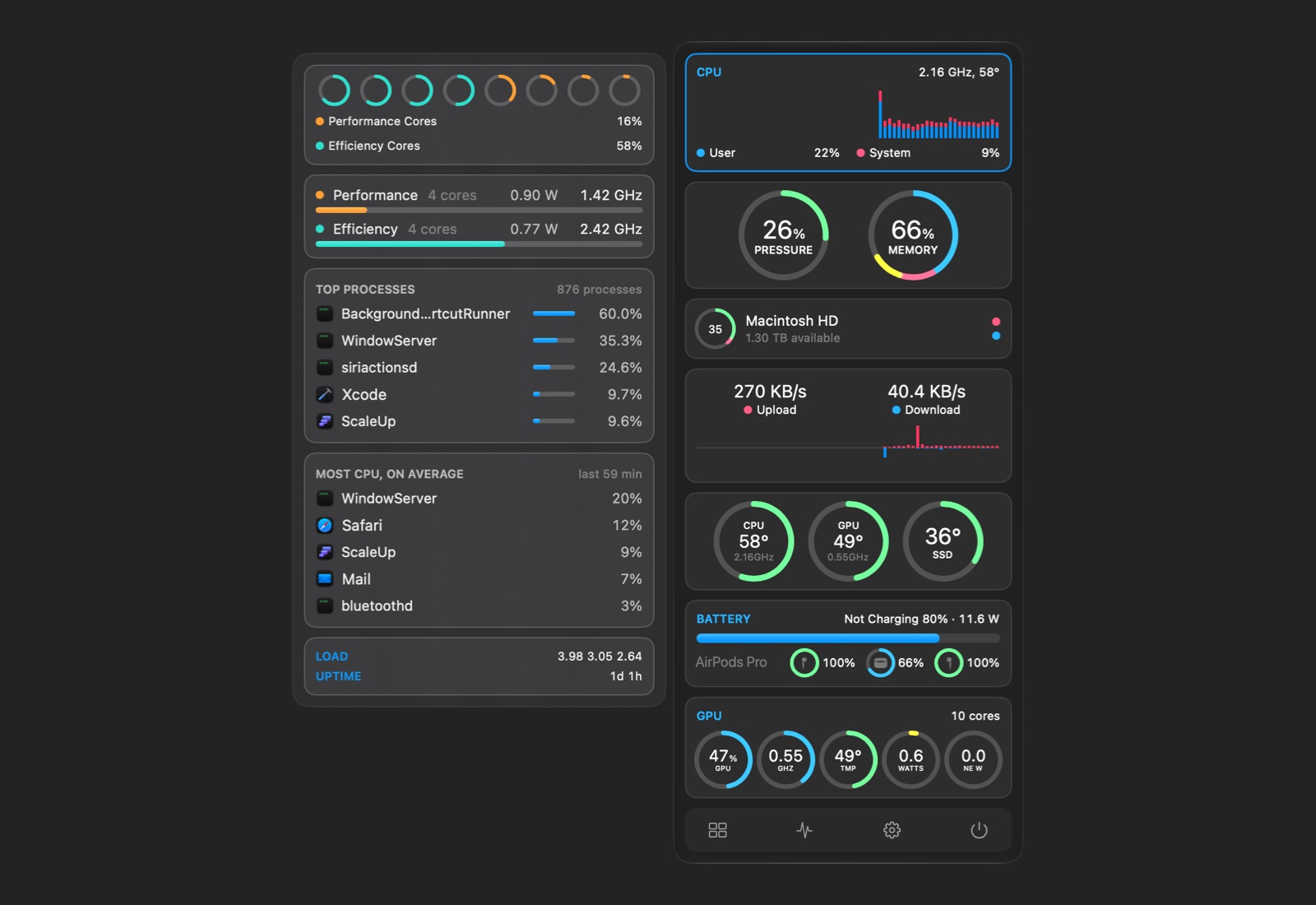Click the GPU section title

click(709, 716)
